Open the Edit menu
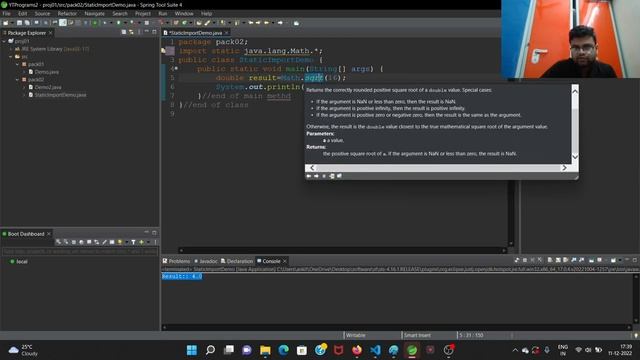 [x=22, y=13]
